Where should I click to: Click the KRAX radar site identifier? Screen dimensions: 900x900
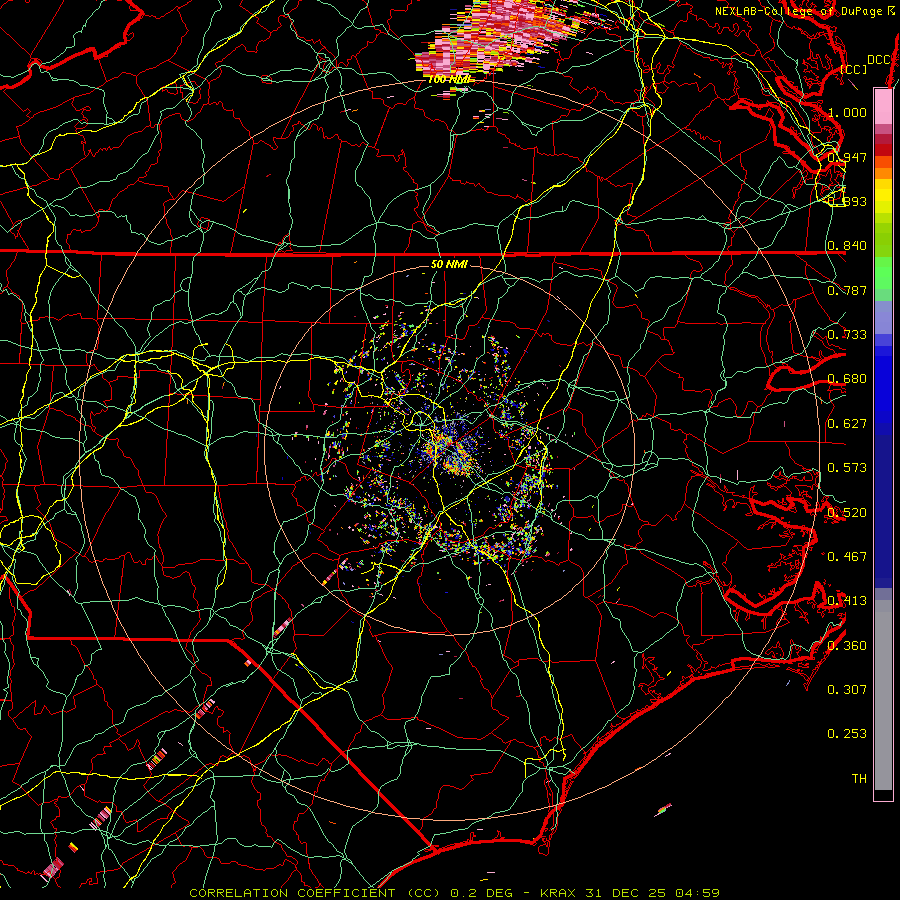coord(560,893)
